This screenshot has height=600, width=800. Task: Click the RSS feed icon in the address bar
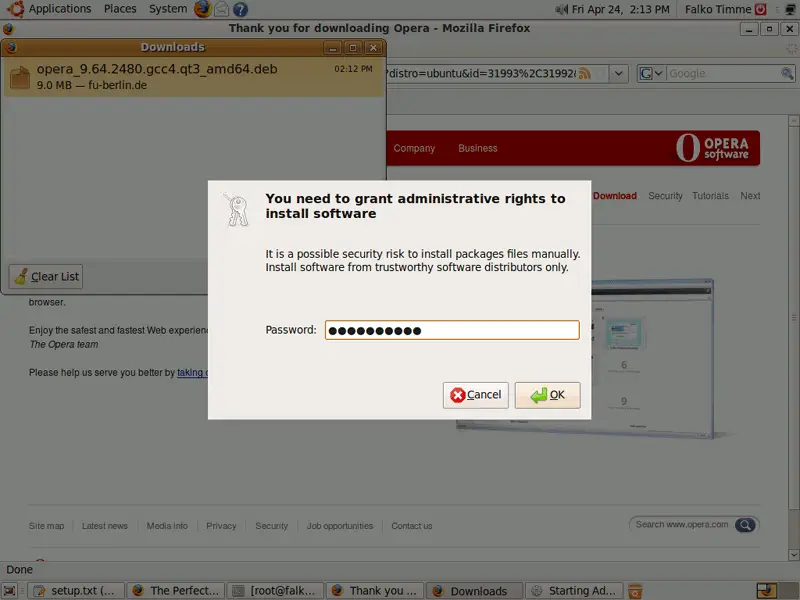click(x=585, y=73)
